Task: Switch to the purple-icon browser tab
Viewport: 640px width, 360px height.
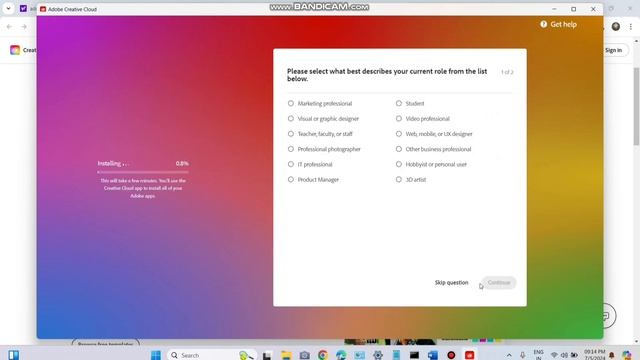Action: tap(23, 8)
